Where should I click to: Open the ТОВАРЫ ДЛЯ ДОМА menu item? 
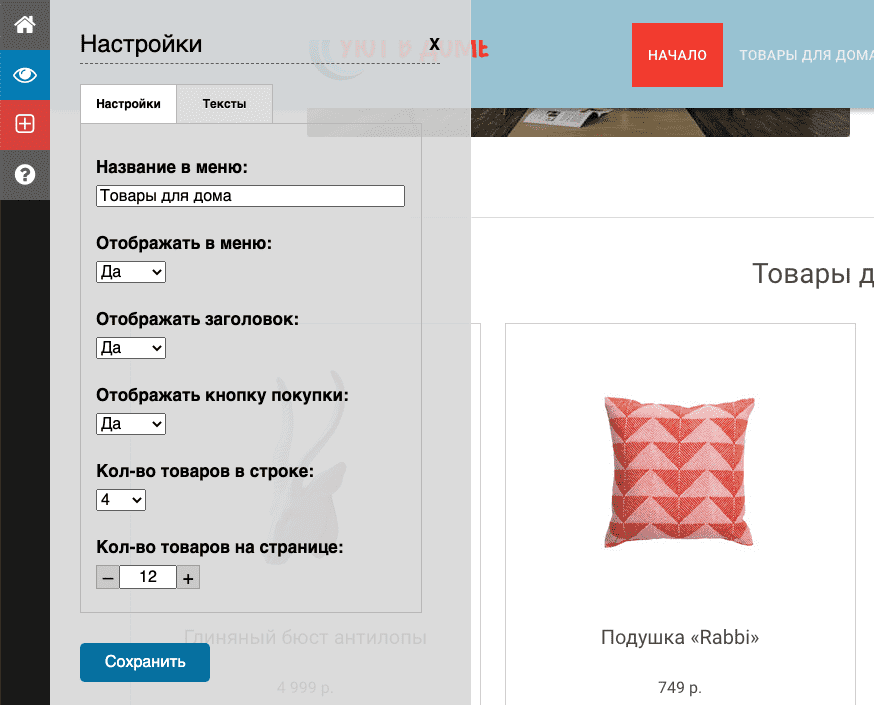tap(807, 55)
